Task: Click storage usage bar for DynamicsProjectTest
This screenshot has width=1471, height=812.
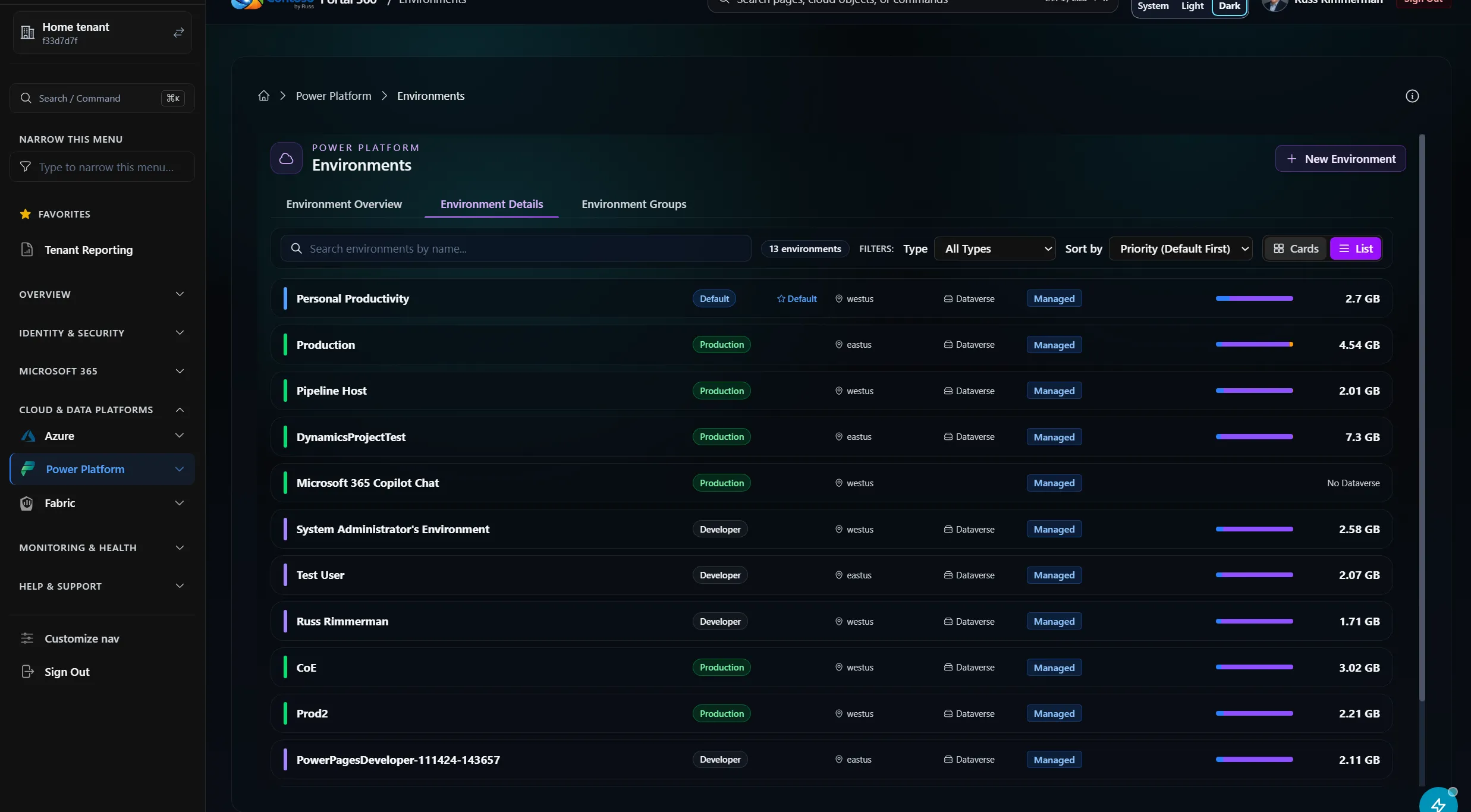Action: (x=1254, y=436)
